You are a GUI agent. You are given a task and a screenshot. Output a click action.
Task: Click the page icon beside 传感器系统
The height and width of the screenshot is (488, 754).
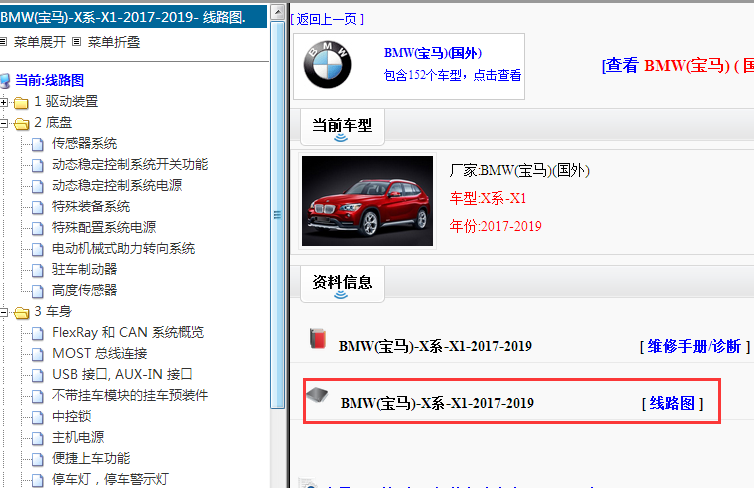pos(38,144)
